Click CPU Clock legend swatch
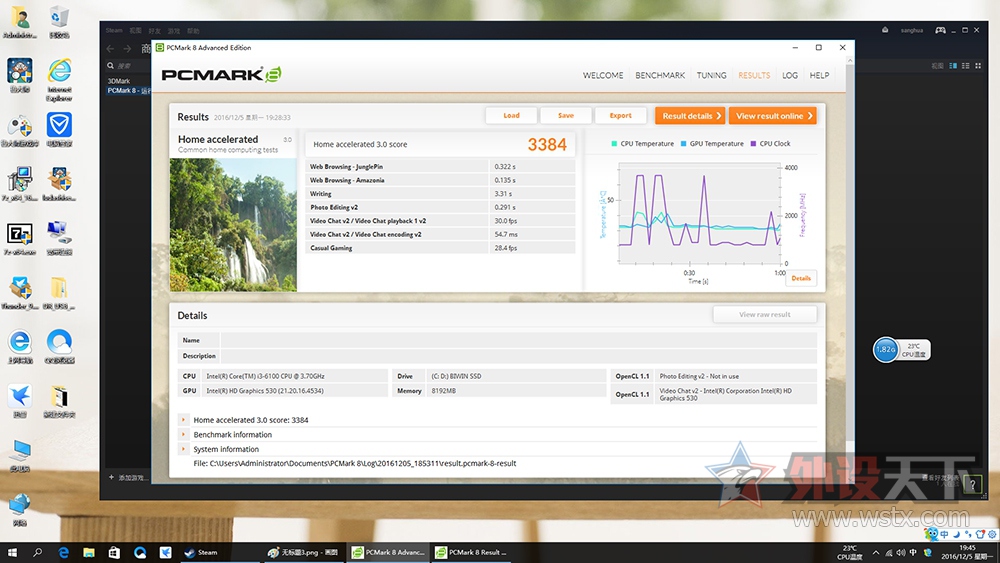This screenshot has width=1000, height=563. coord(753,143)
